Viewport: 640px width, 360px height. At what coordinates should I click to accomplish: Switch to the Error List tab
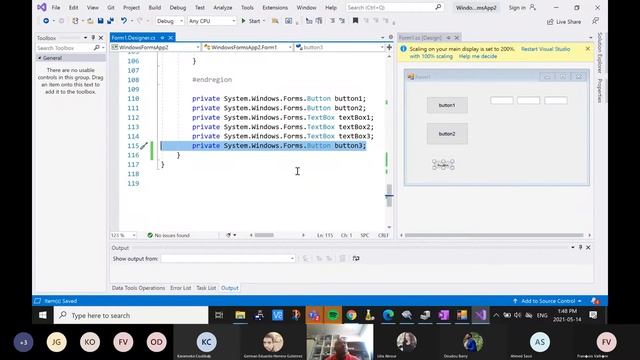point(180,288)
